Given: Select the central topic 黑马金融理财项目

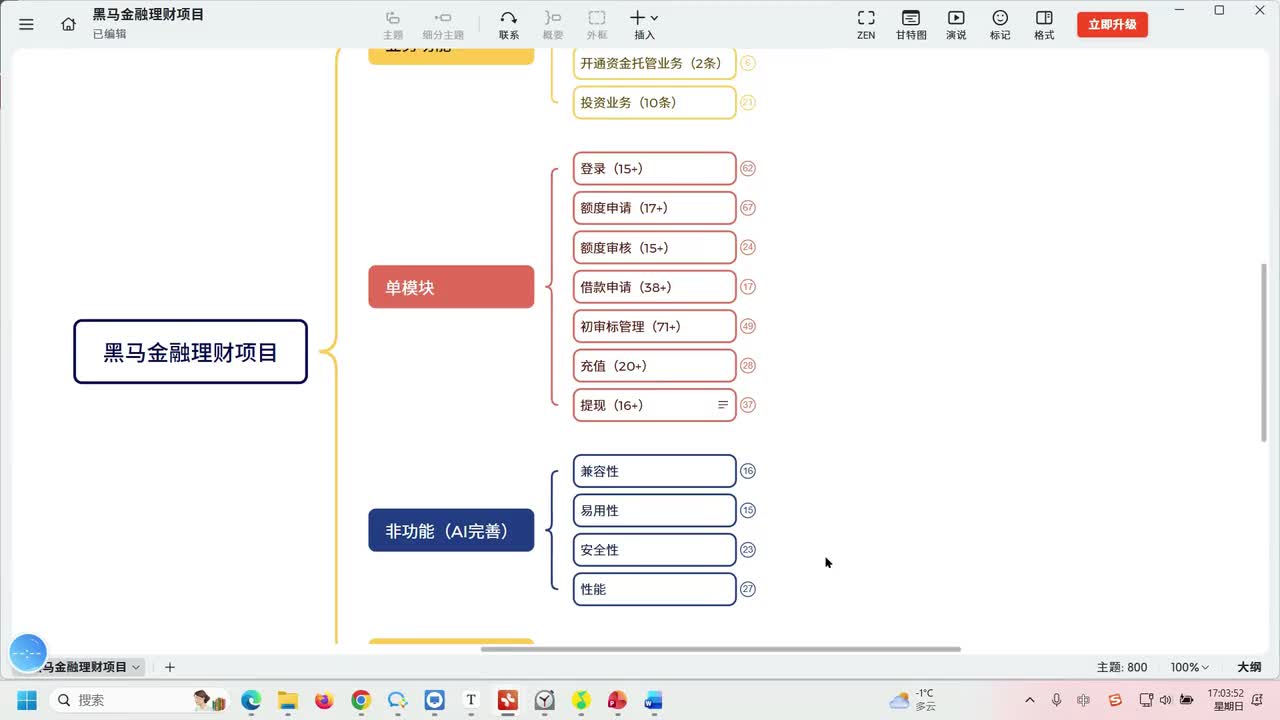Looking at the screenshot, I should click(190, 352).
